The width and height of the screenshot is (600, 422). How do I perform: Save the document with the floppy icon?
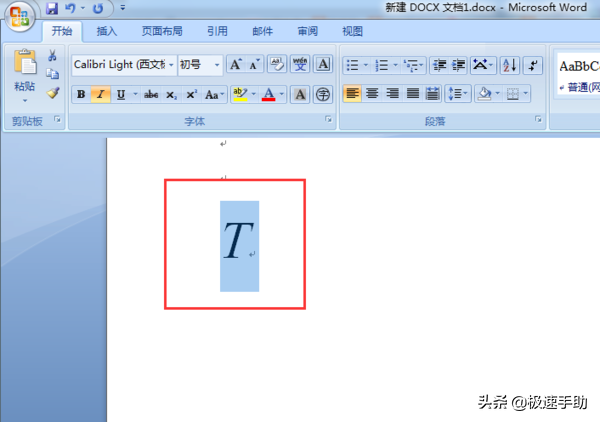tap(52, 8)
